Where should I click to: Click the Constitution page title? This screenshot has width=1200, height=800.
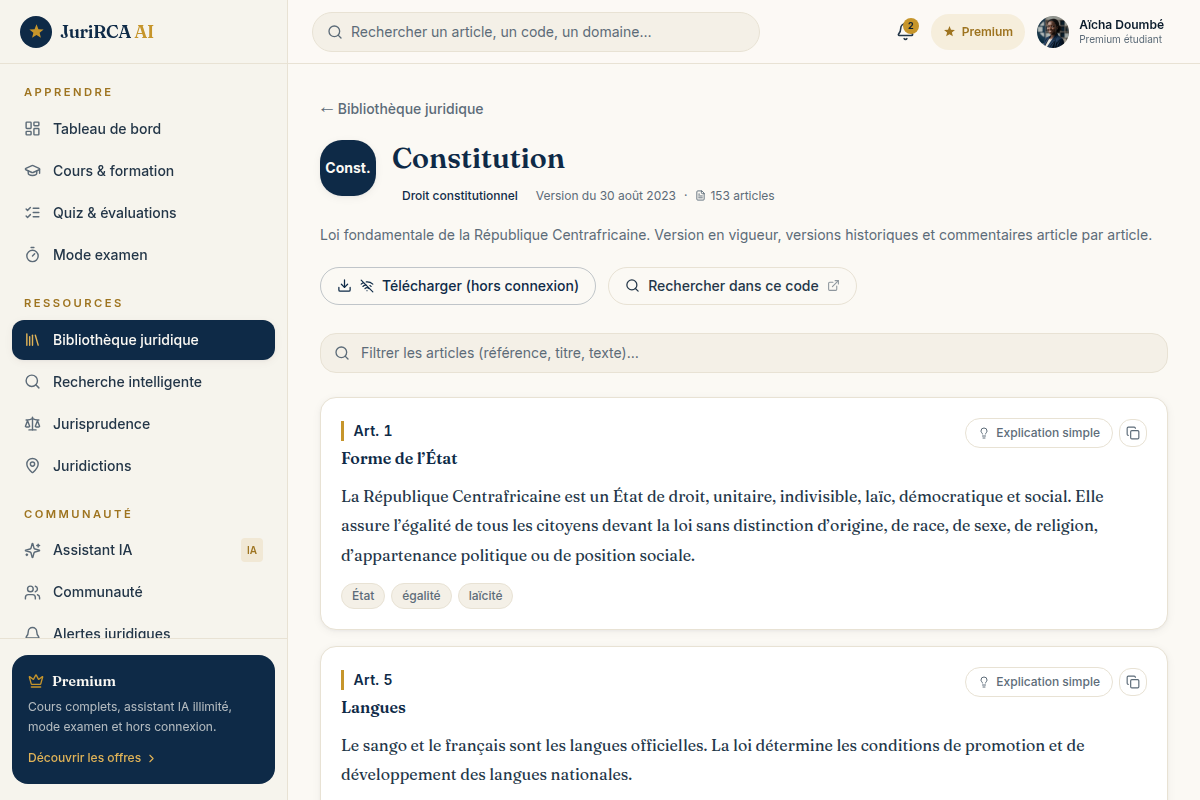point(478,158)
